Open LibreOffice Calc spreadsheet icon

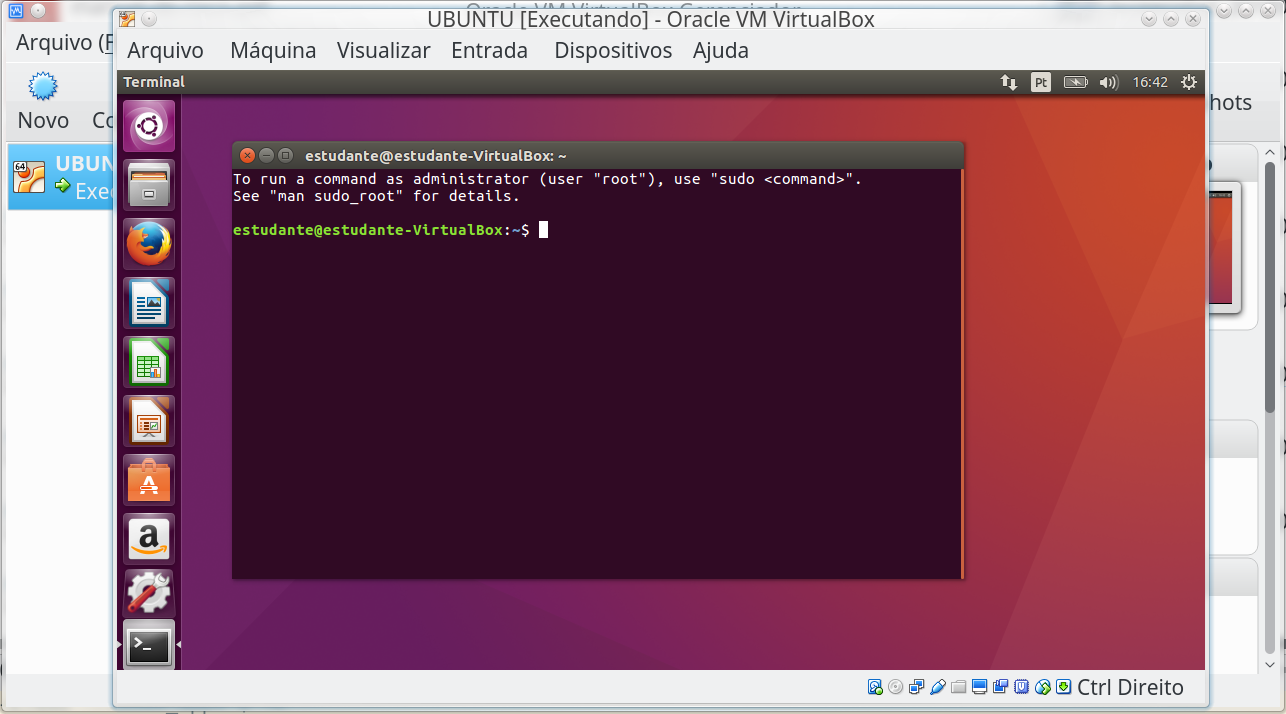coord(149,362)
